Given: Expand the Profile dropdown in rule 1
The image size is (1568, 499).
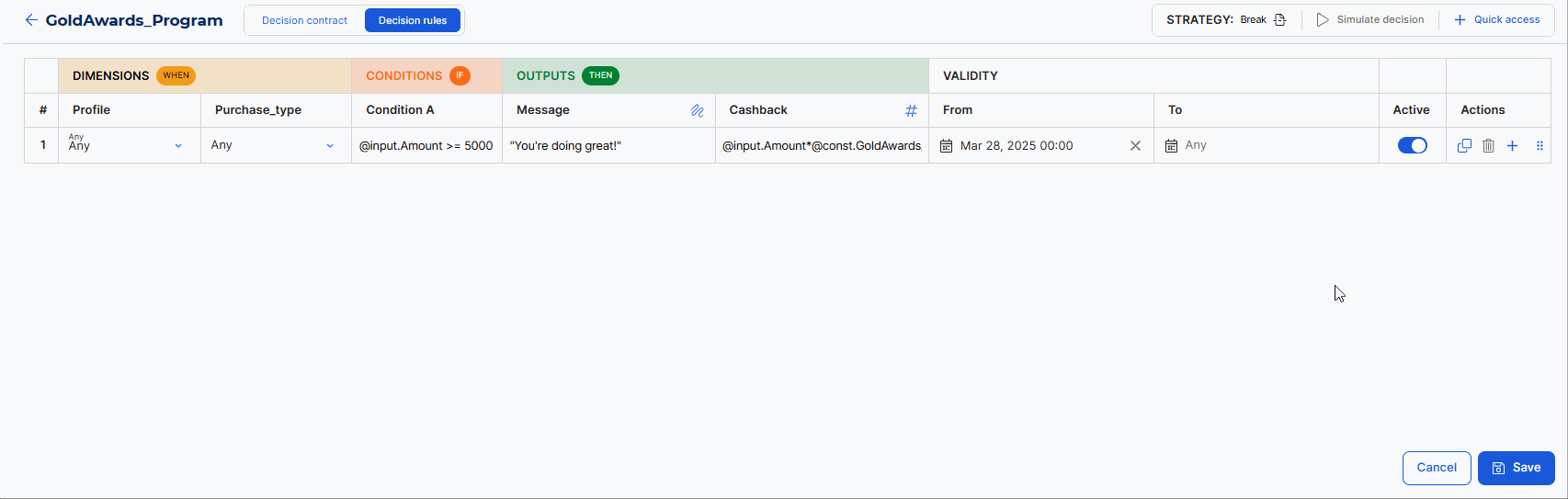Looking at the screenshot, I should [x=178, y=145].
